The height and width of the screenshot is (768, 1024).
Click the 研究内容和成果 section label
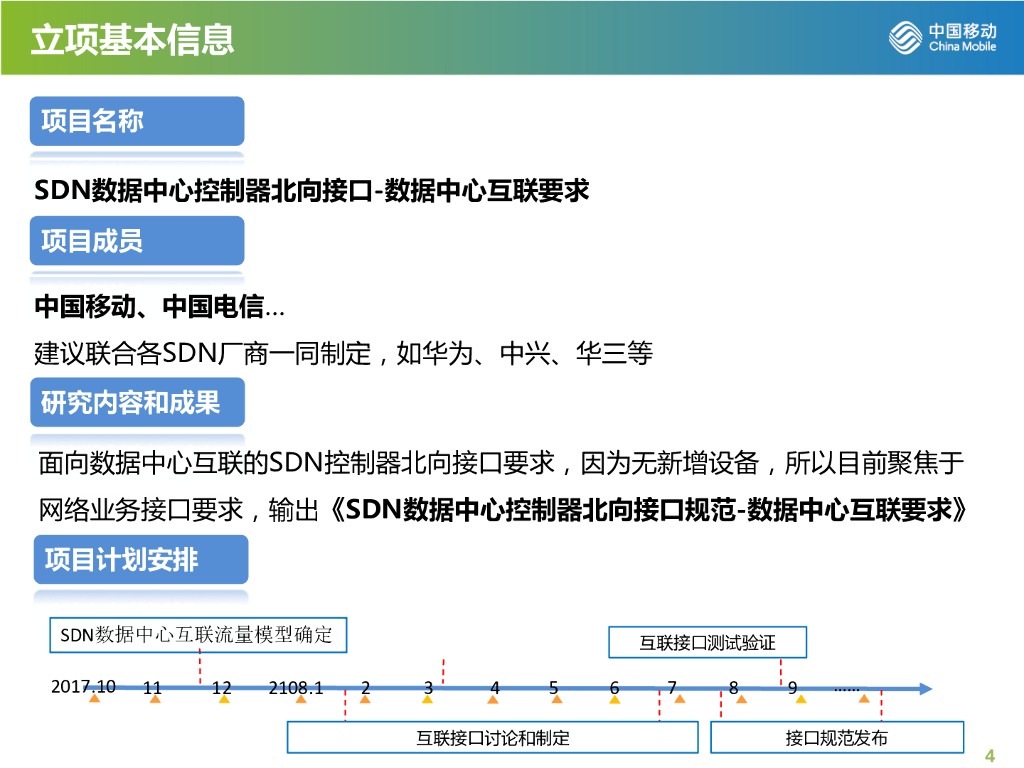tap(138, 402)
